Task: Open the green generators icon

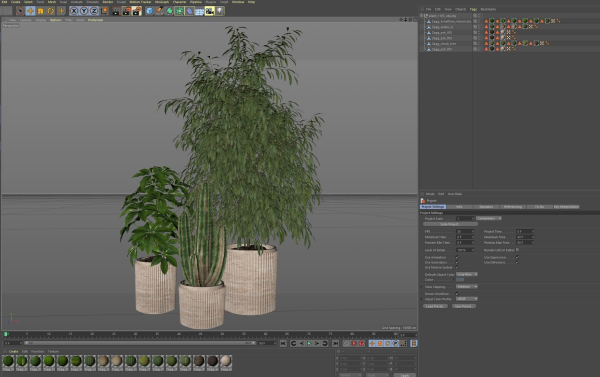Action: tap(169, 11)
